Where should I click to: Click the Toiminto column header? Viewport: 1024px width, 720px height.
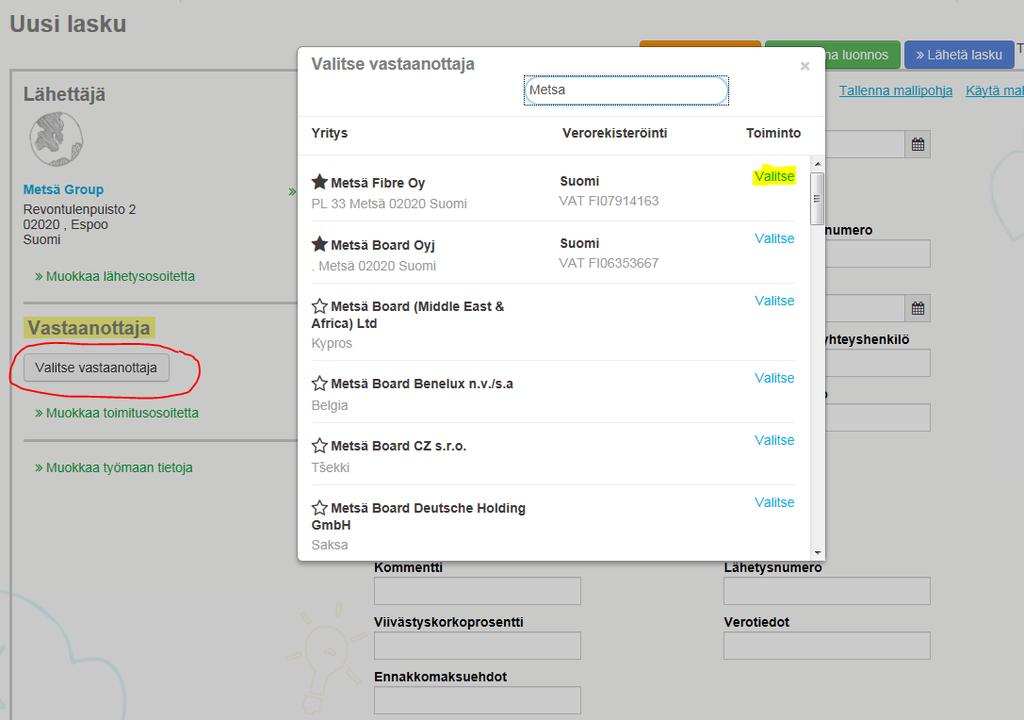[773, 133]
